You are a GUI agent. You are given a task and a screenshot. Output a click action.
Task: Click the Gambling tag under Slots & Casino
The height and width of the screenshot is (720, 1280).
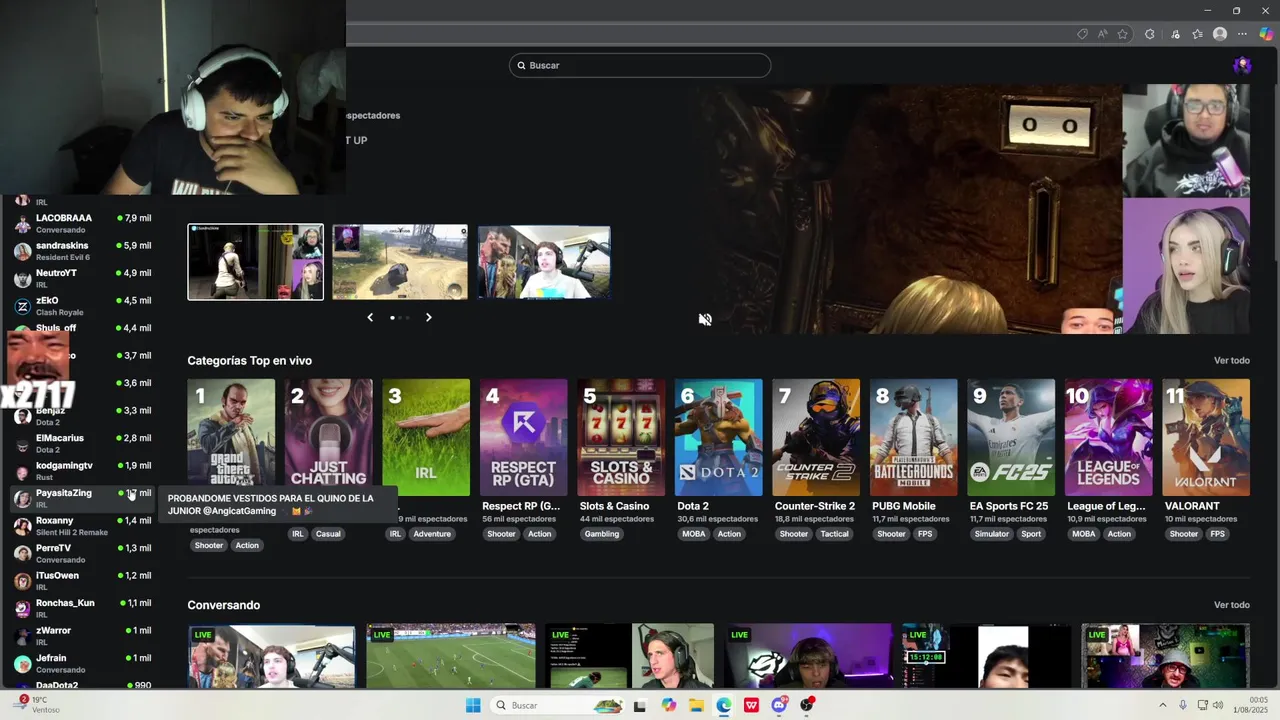click(602, 534)
